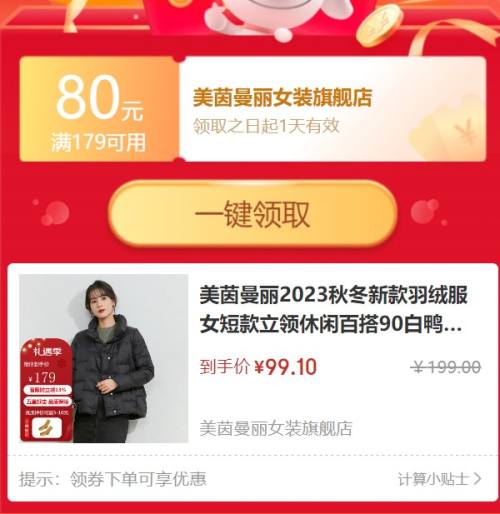Tap the gold coin icon at top
Viewport: 500px width, 514px height.
[379, 26]
